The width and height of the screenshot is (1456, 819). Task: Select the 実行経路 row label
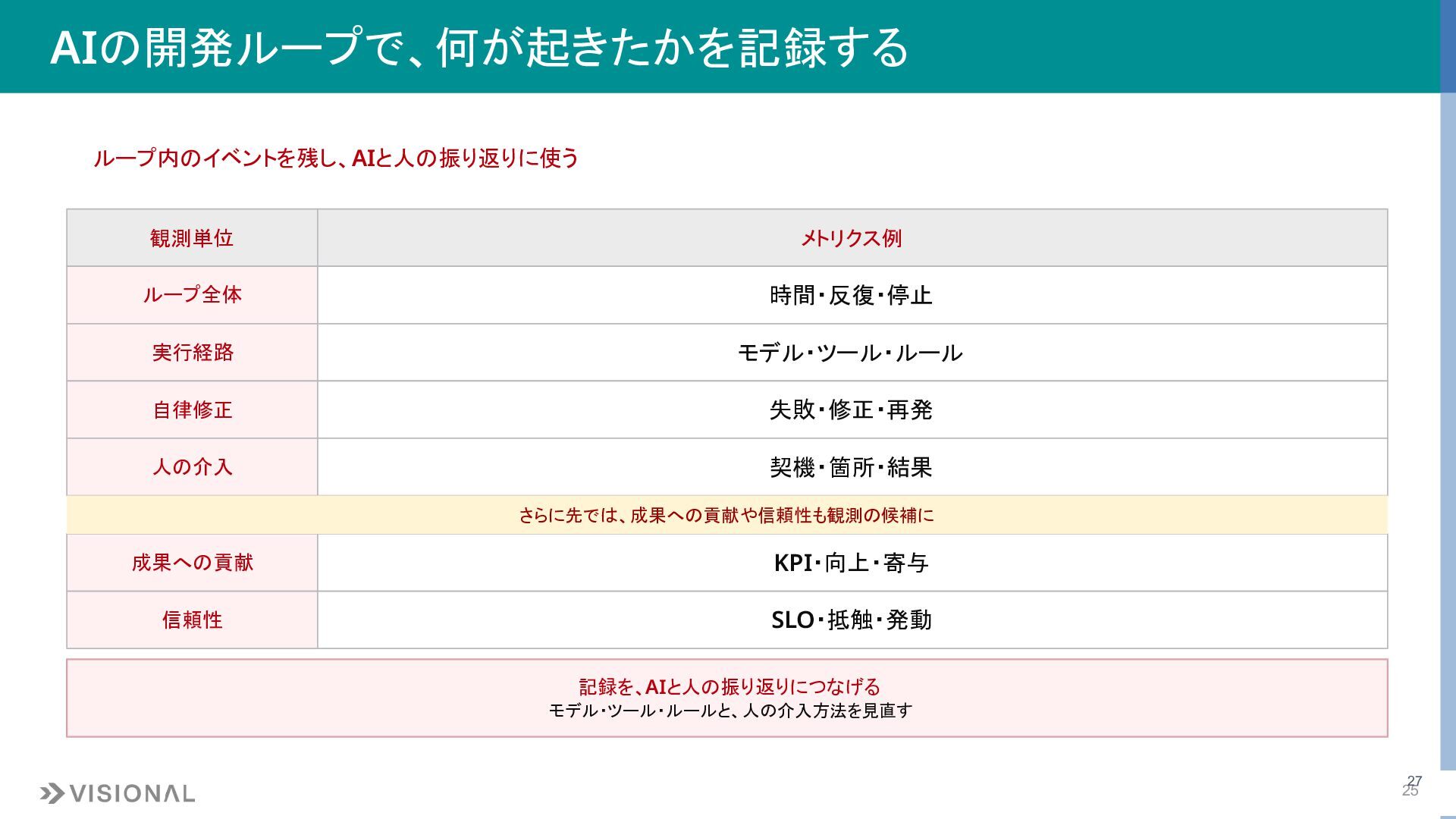[x=192, y=353]
